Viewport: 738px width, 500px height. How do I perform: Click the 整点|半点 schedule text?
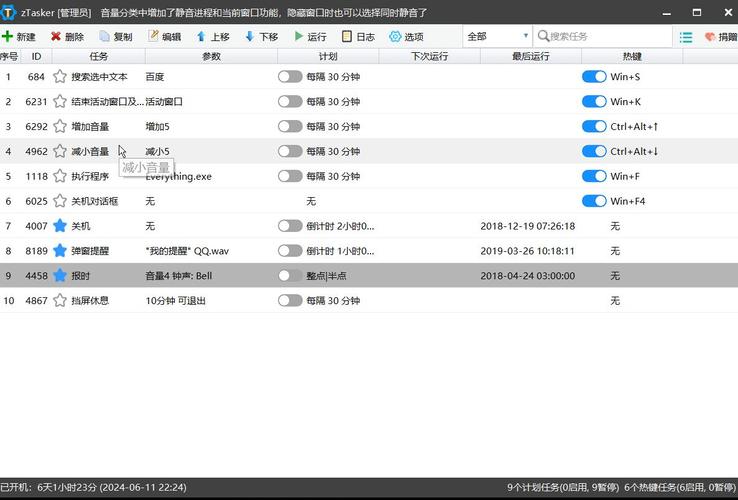point(326,276)
